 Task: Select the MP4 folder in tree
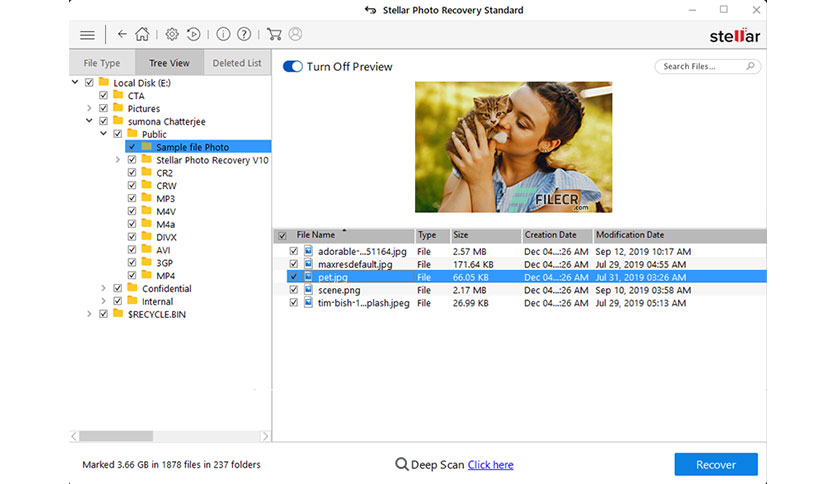pyautogui.click(x=165, y=276)
